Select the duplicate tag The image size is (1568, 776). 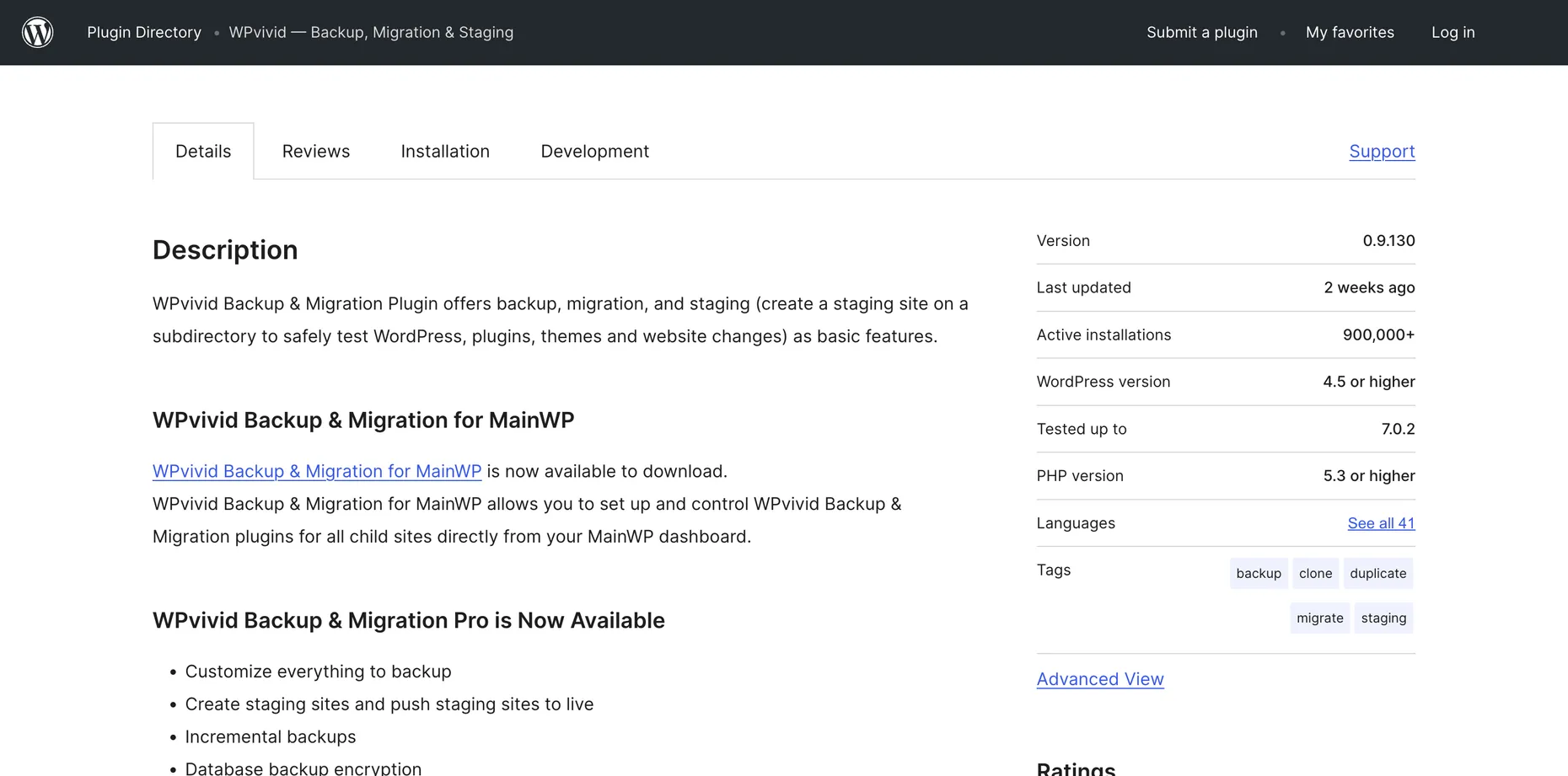(1378, 573)
